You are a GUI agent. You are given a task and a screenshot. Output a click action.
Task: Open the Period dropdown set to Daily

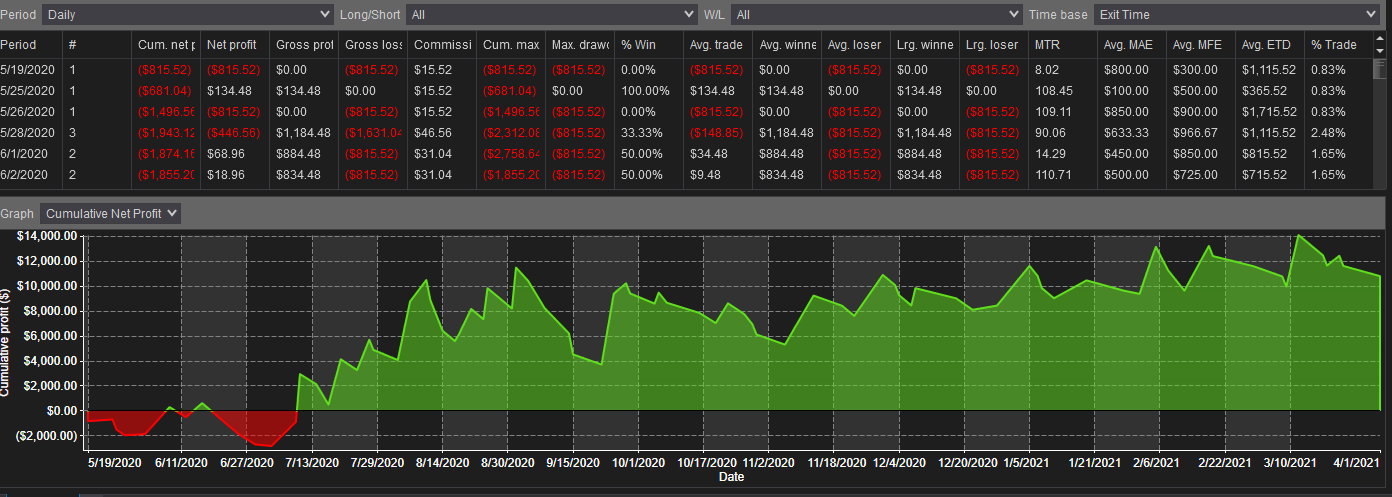187,14
